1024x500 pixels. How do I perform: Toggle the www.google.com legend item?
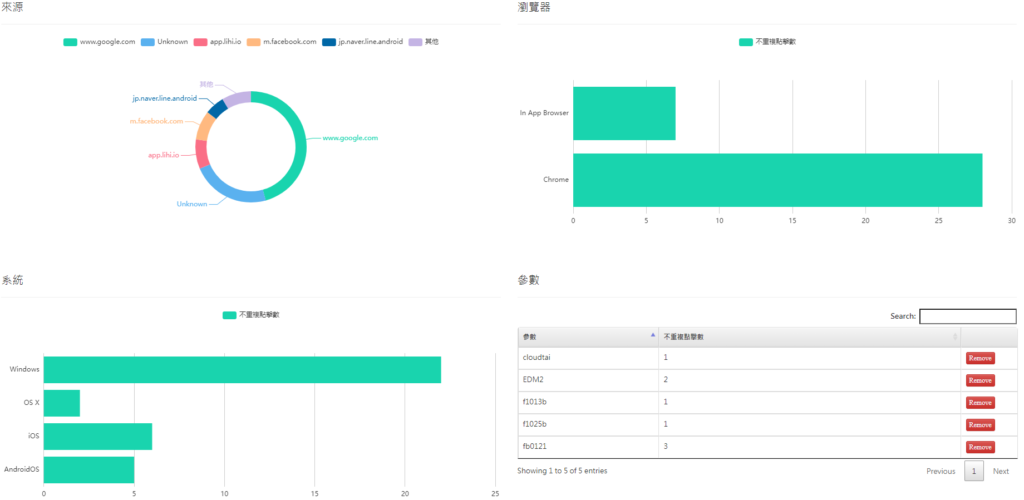(x=99, y=42)
